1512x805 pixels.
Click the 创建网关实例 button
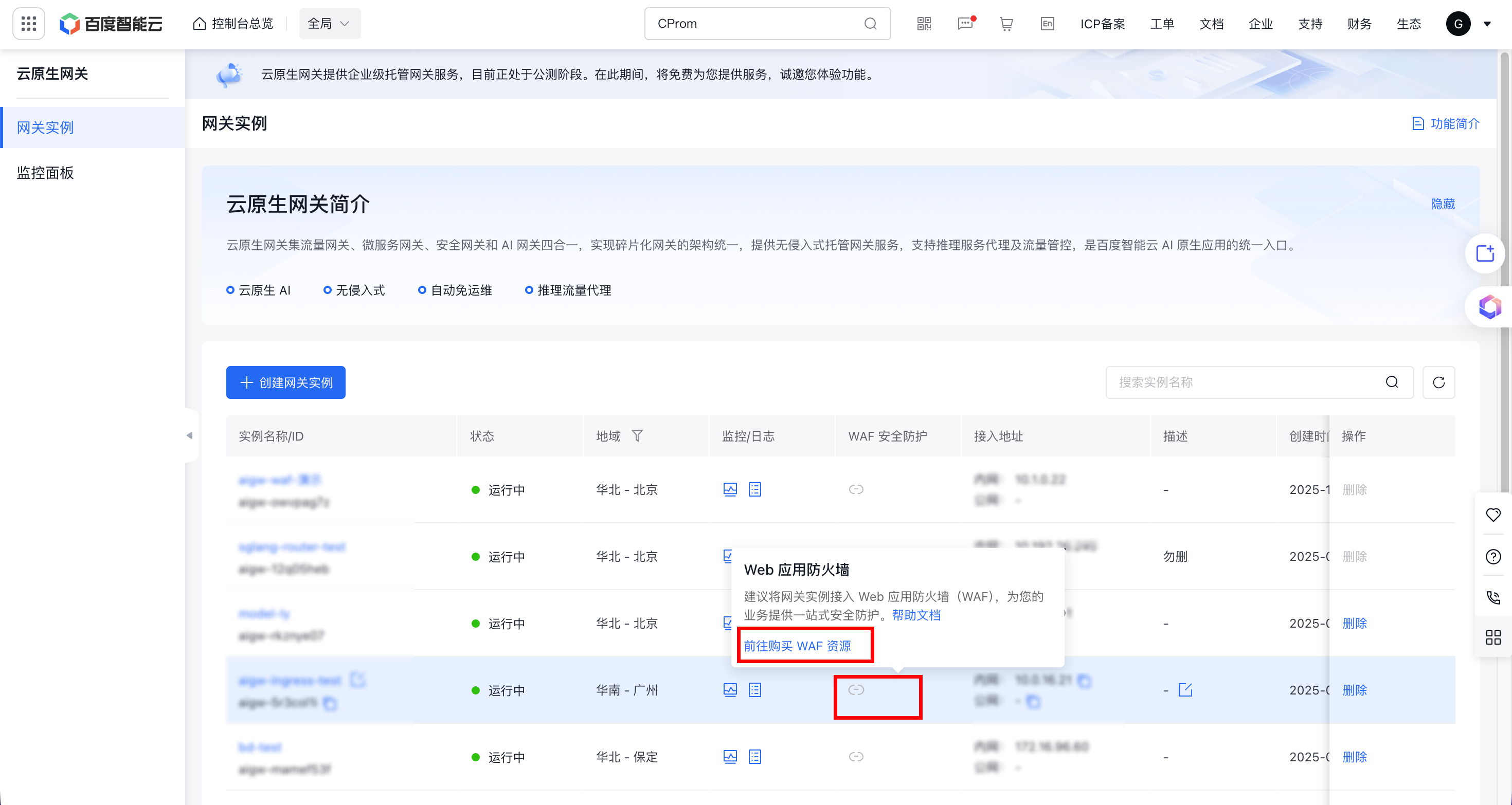pos(286,382)
